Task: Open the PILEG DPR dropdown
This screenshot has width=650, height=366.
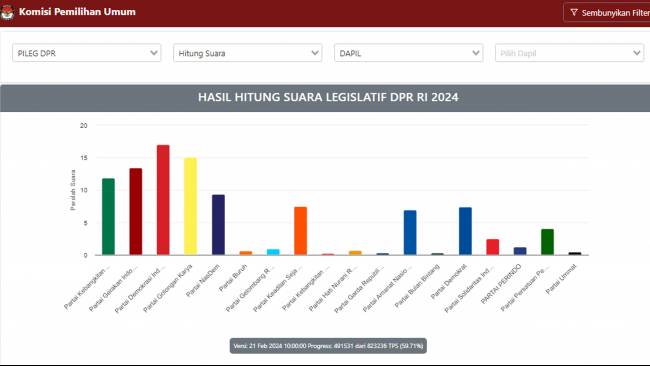Action: [87, 53]
